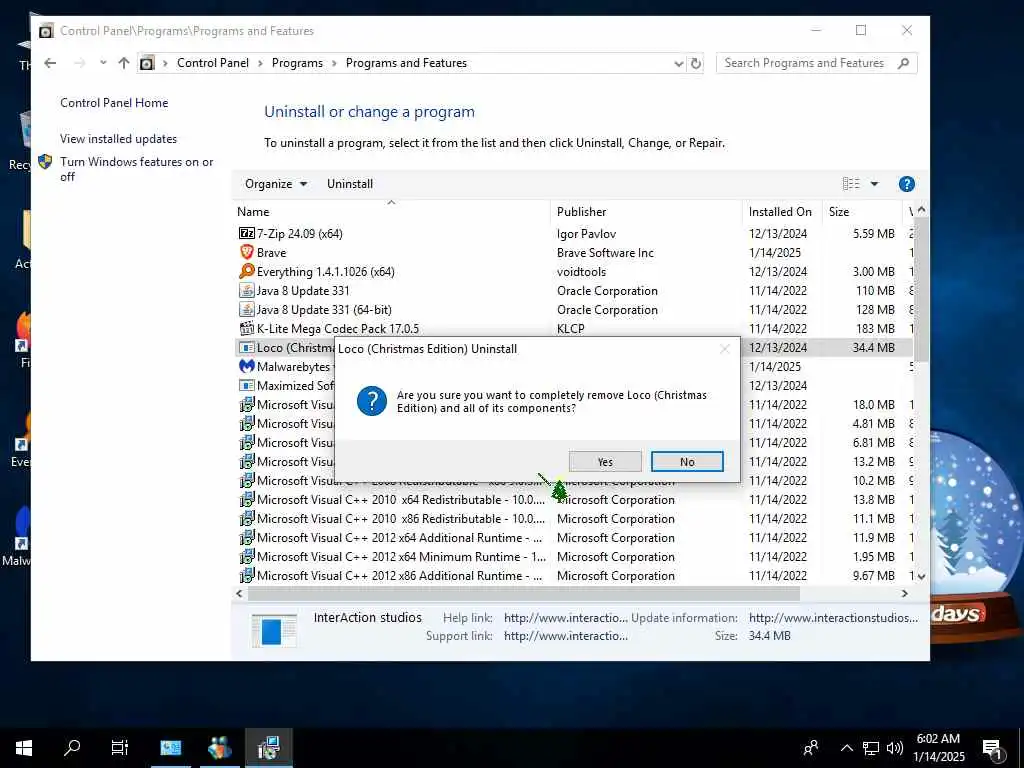Image resolution: width=1024 pixels, height=768 pixels.
Task: Refresh the Programs and Features list
Action: pyautogui.click(x=696, y=63)
